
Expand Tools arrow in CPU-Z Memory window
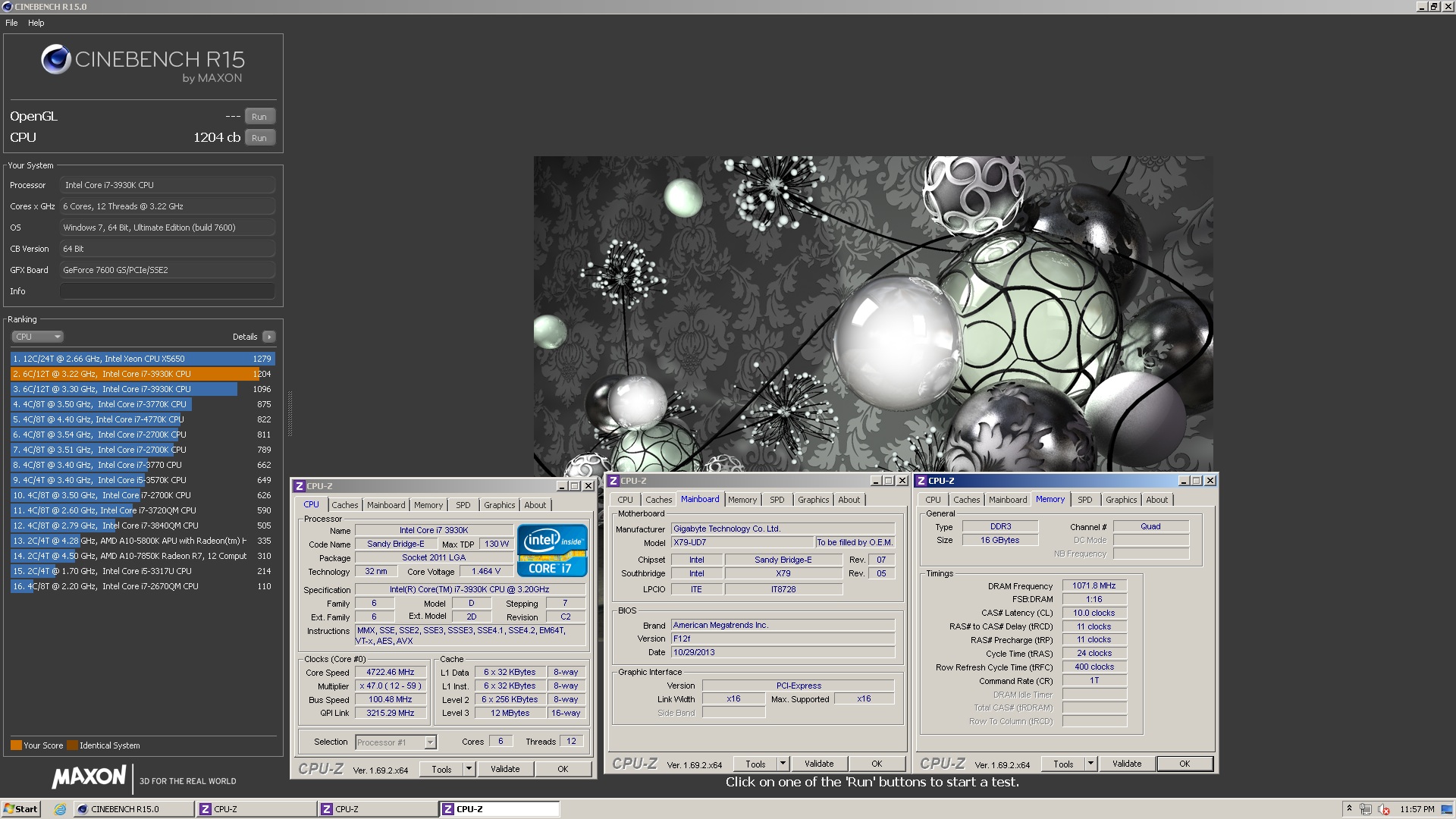click(x=1090, y=764)
